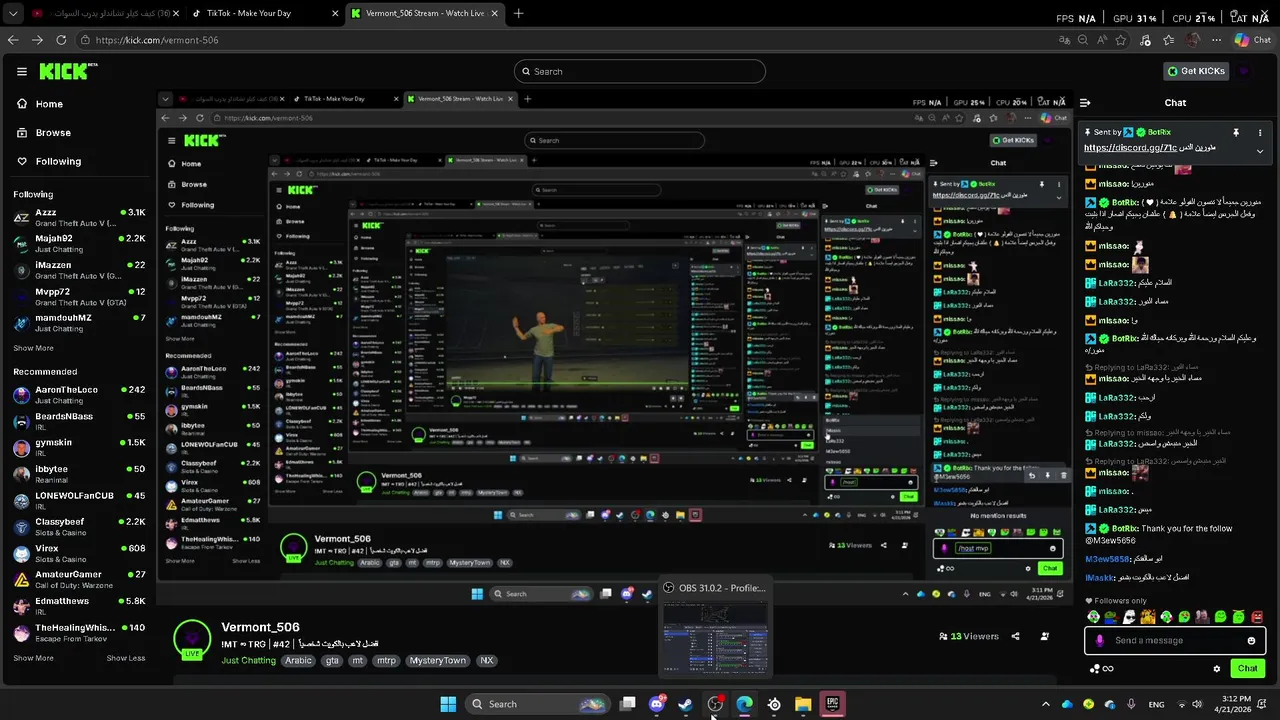Click the green Chat send button
The image size is (1280, 720).
tap(1247, 668)
